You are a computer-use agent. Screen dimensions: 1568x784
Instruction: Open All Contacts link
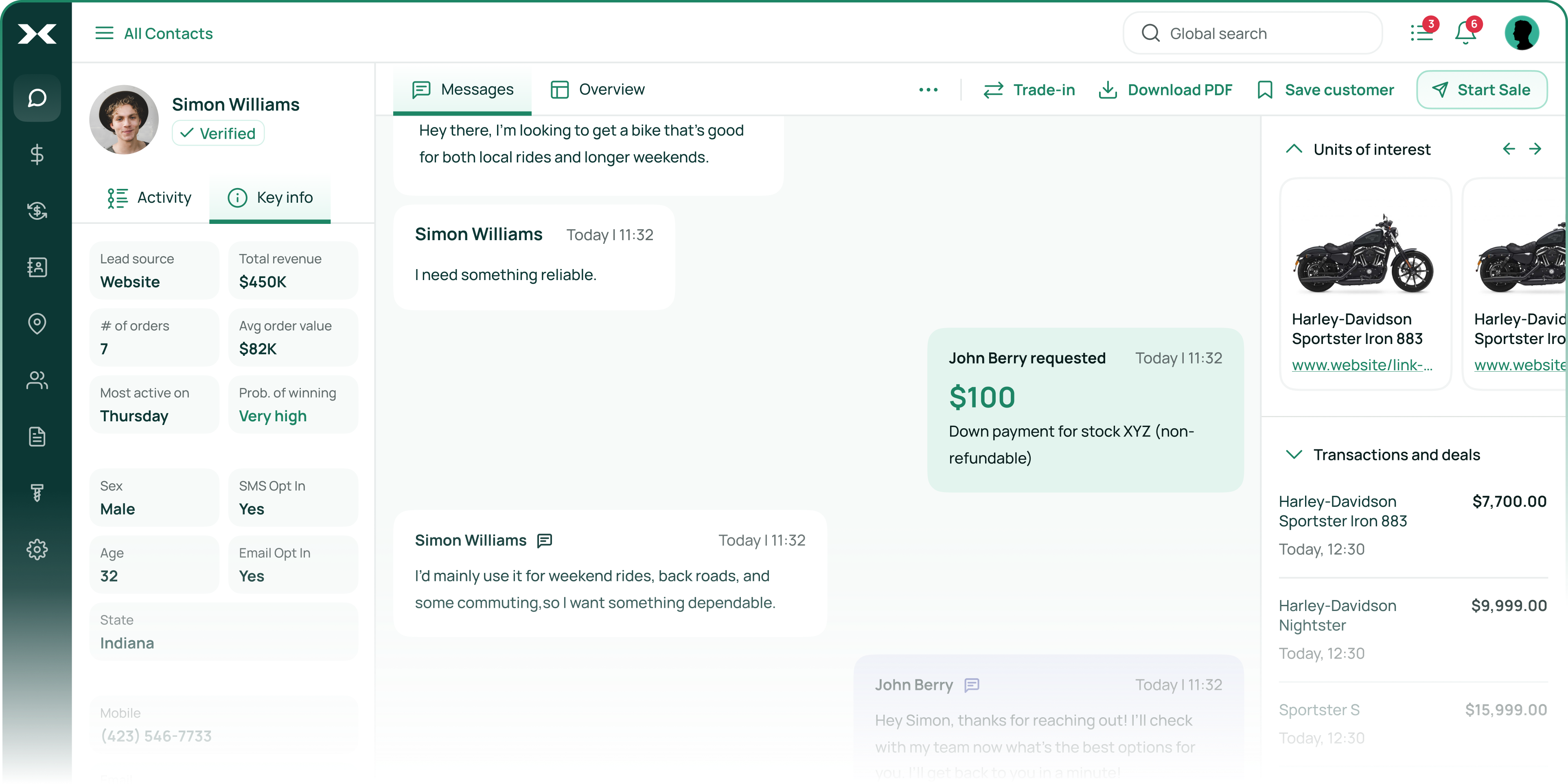[x=168, y=33]
